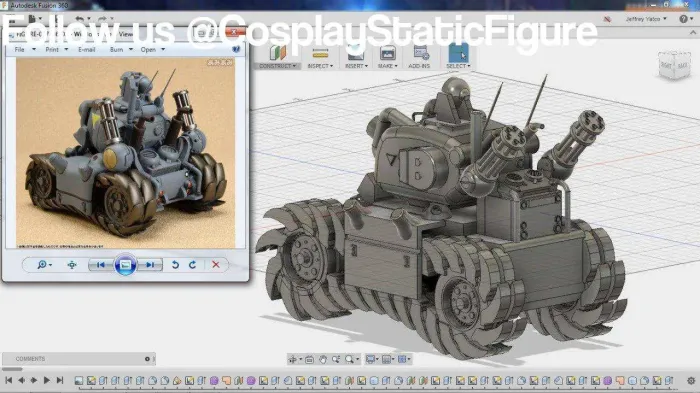Delete the photo with the red X icon

click(x=216, y=265)
